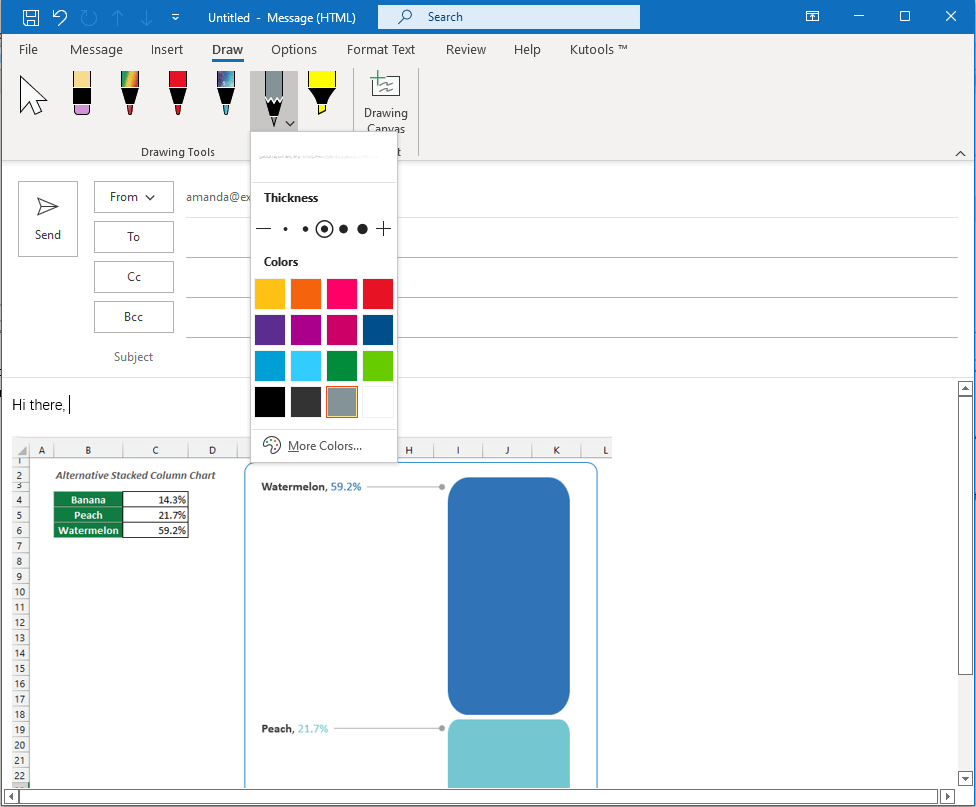Click the Send button
This screenshot has height=807, width=976.
(47, 218)
